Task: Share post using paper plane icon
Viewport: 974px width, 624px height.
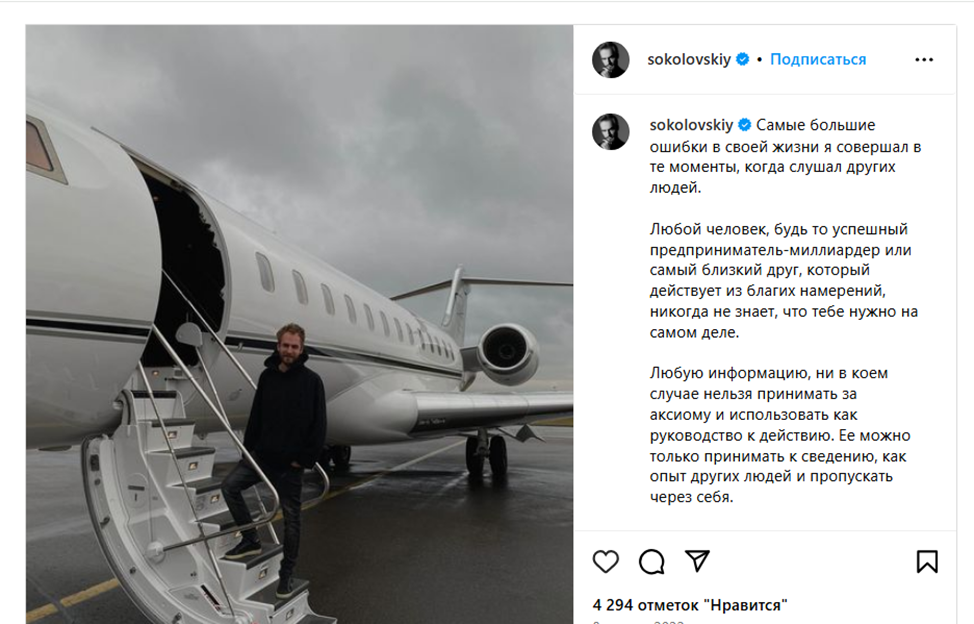Action: pyautogui.click(x=698, y=561)
